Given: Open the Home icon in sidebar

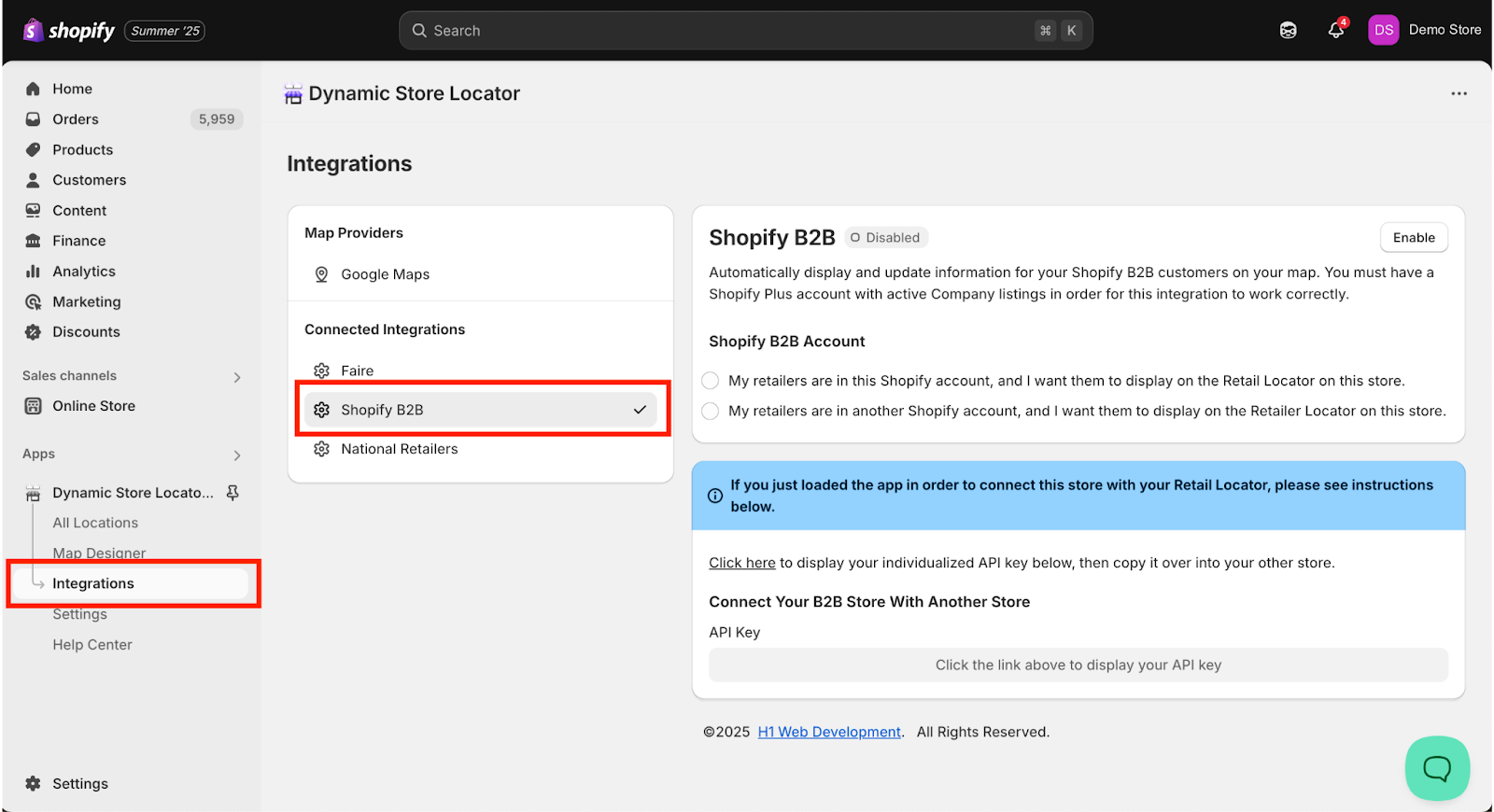Looking at the screenshot, I should (x=33, y=89).
